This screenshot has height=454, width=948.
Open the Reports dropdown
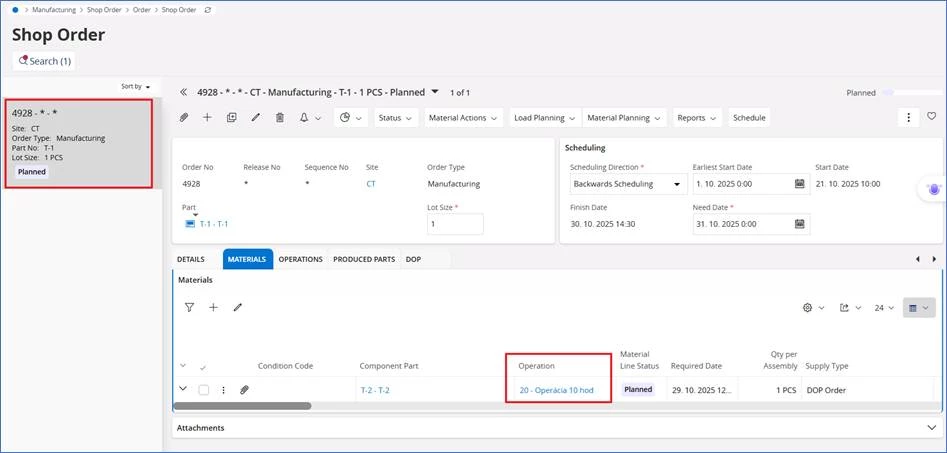[x=697, y=118]
